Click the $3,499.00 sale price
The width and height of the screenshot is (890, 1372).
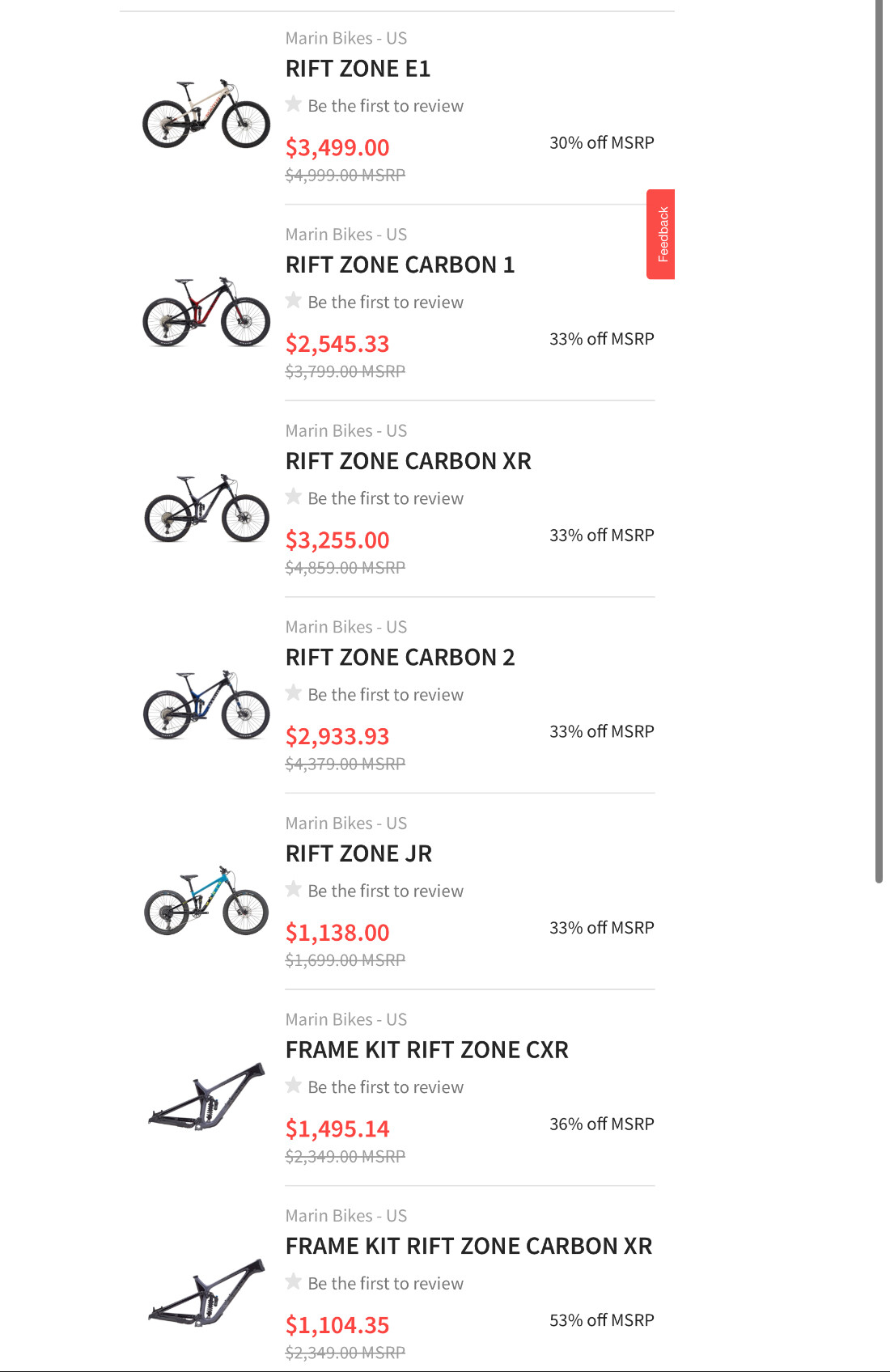337,147
